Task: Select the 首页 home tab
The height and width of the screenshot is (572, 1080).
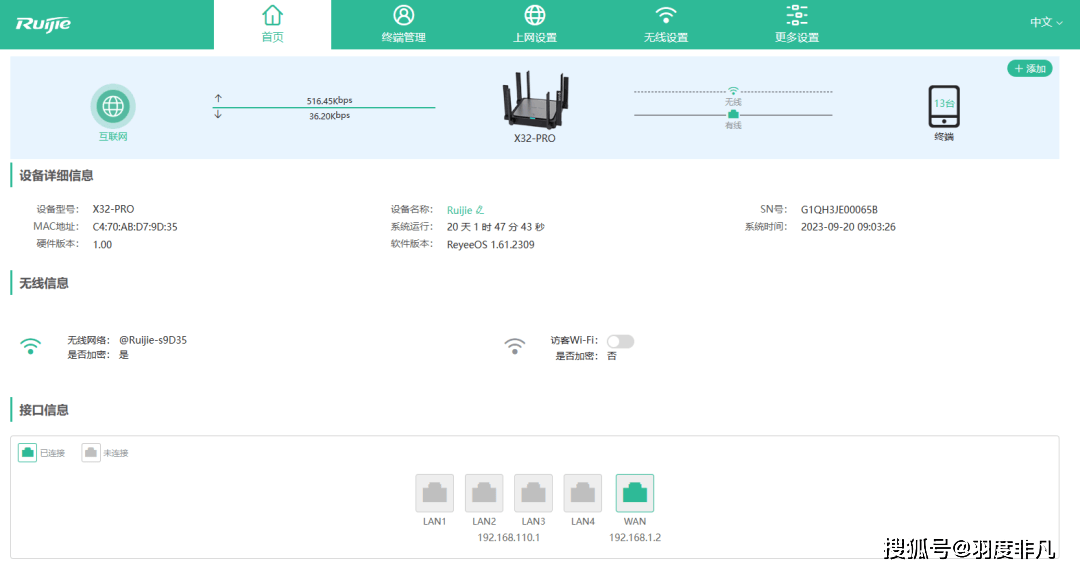Action: coord(272,25)
